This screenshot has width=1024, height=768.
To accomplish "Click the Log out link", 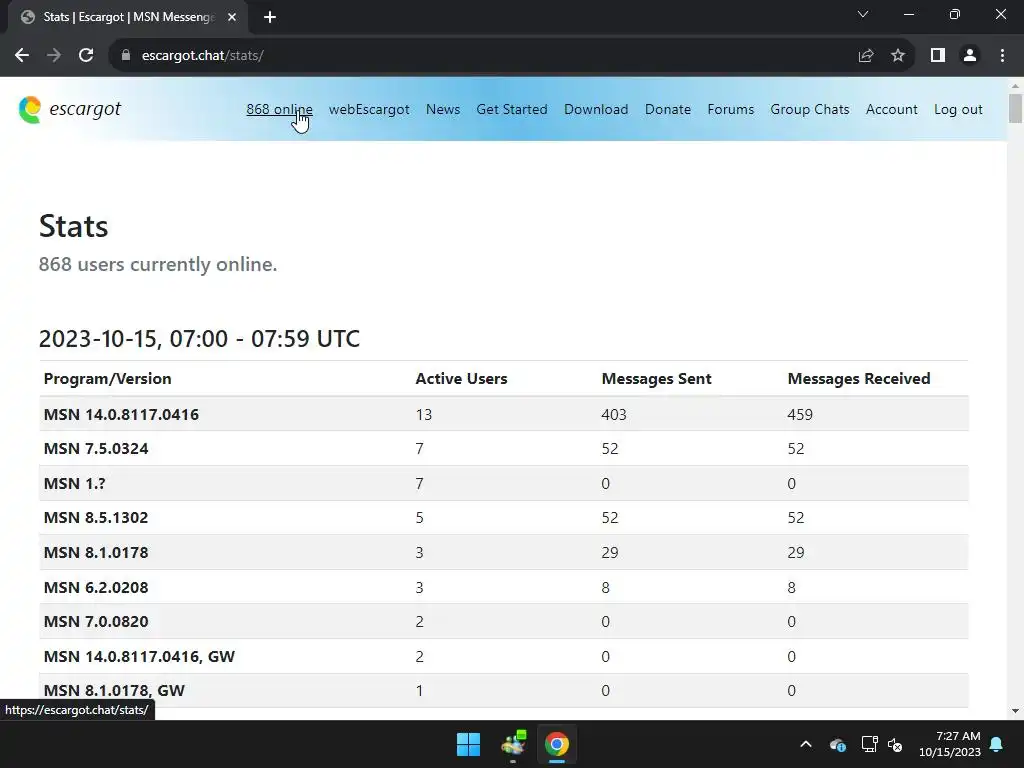I will click(x=958, y=109).
